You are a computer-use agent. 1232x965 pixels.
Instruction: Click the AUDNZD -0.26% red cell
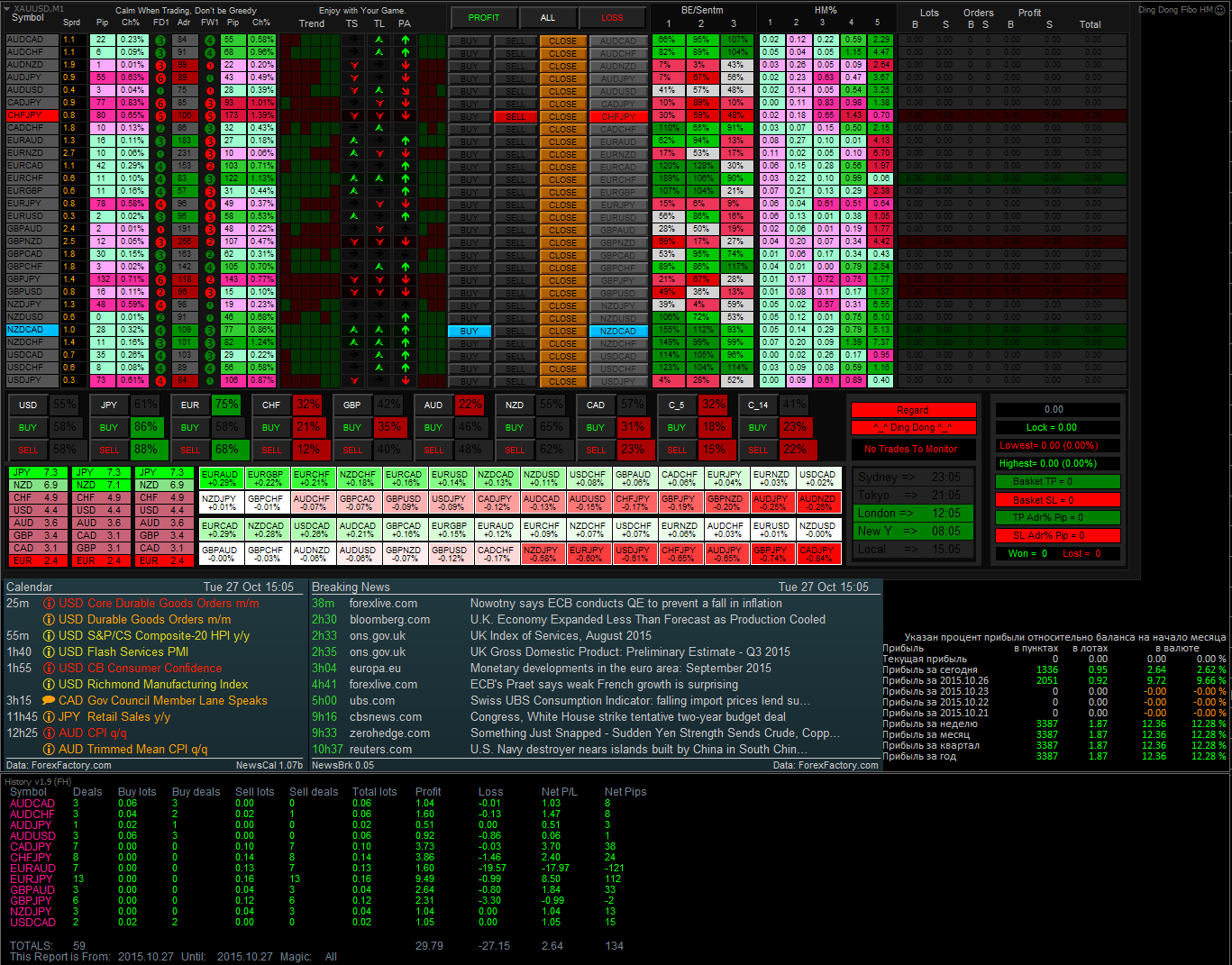817,502
